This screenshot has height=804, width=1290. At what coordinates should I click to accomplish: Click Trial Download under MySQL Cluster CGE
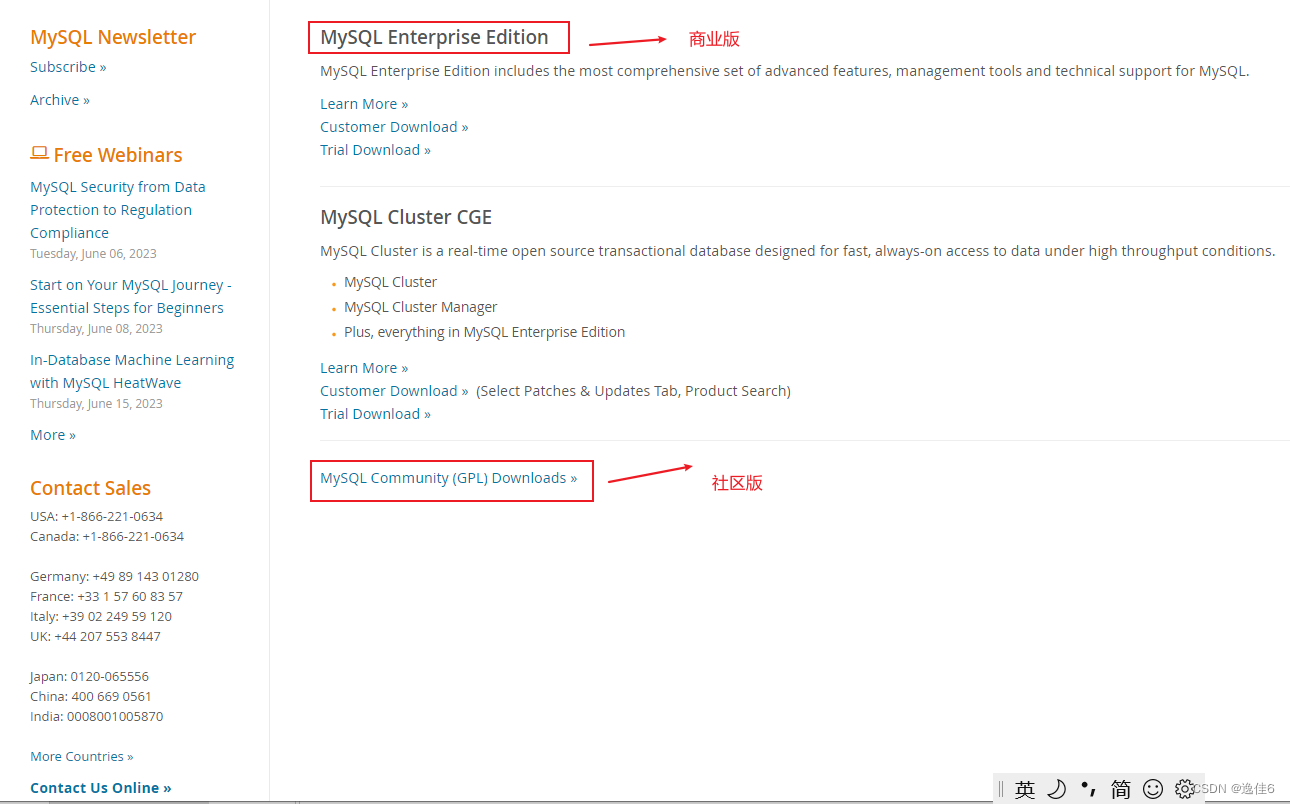point(375,414)
